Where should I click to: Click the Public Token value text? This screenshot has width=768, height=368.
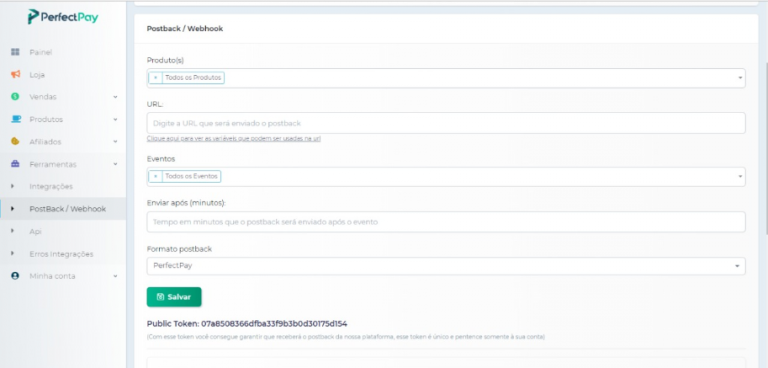coord(274,324)
